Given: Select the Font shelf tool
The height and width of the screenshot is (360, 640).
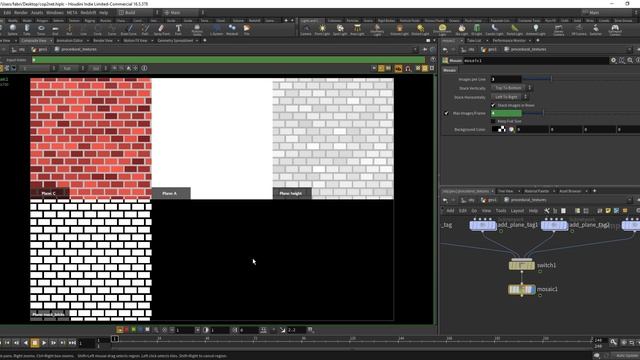Looking at the screenshot, I should (178, 29).
